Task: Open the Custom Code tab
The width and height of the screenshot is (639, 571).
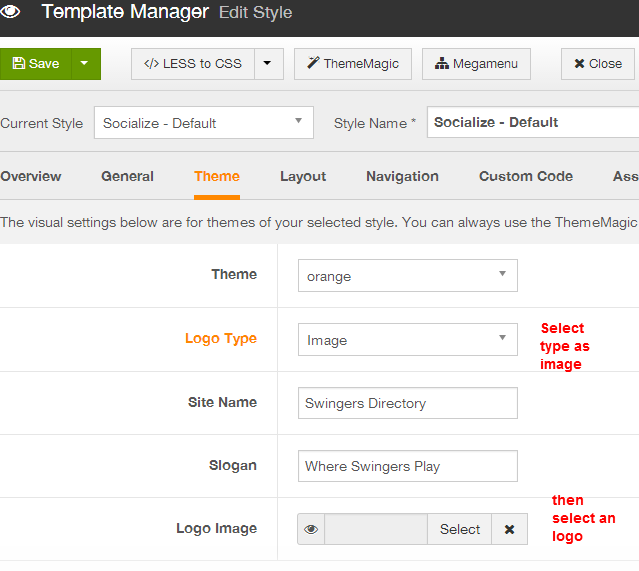Action: (526, 177)
